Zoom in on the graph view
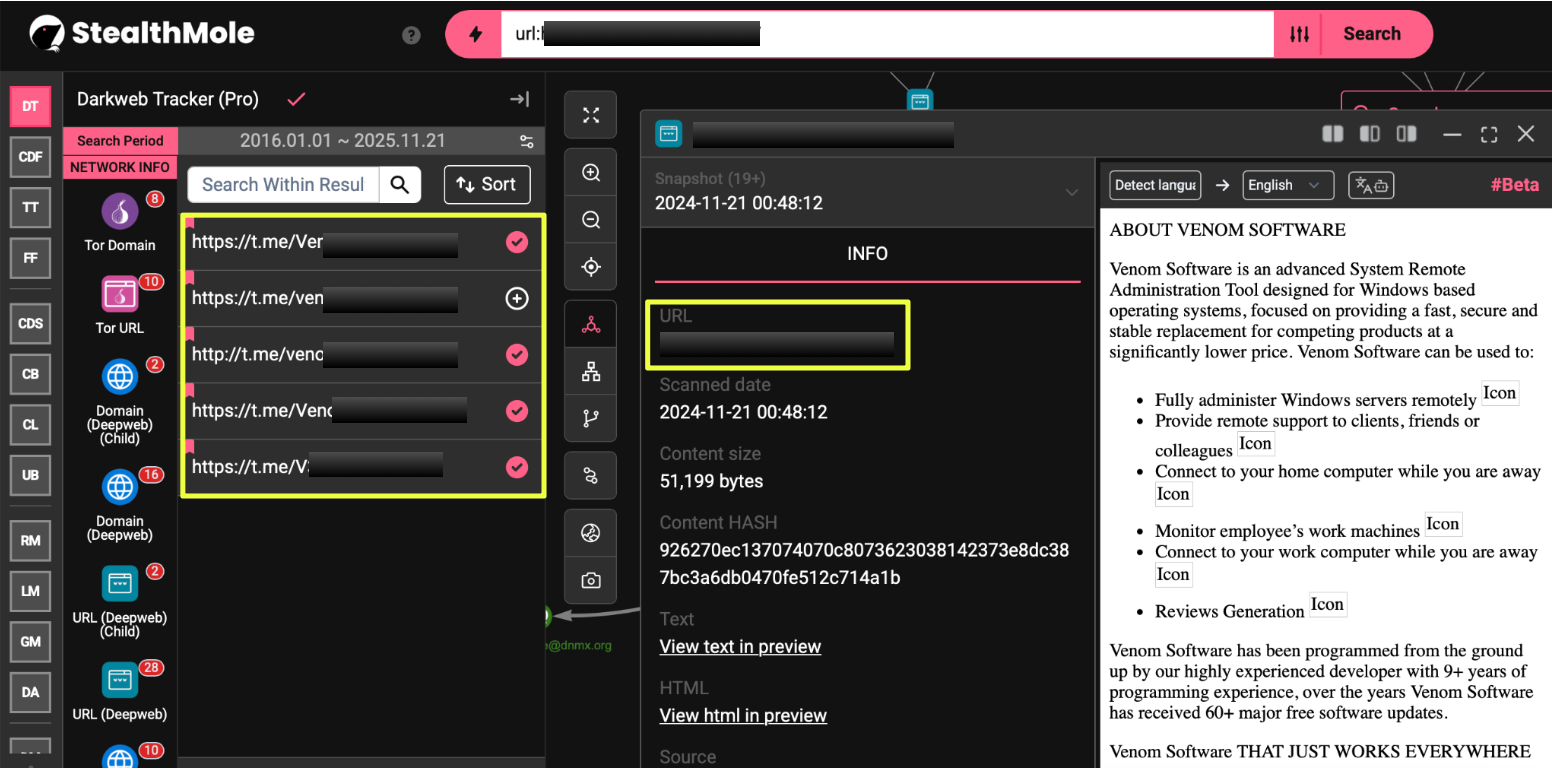1552x768 pixels. 591,173
